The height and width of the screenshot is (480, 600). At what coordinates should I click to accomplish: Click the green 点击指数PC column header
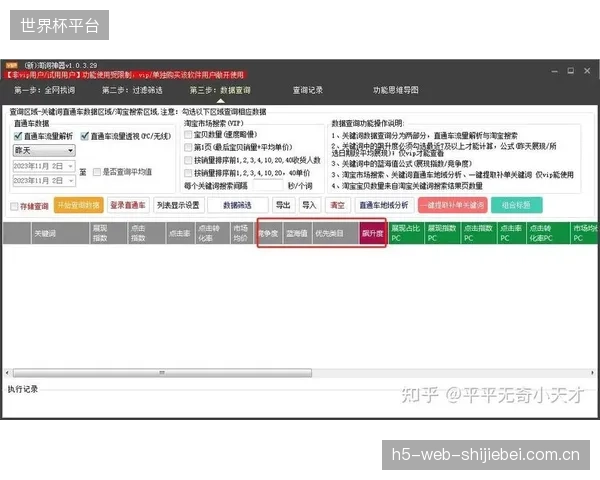[x=478, y=233]
